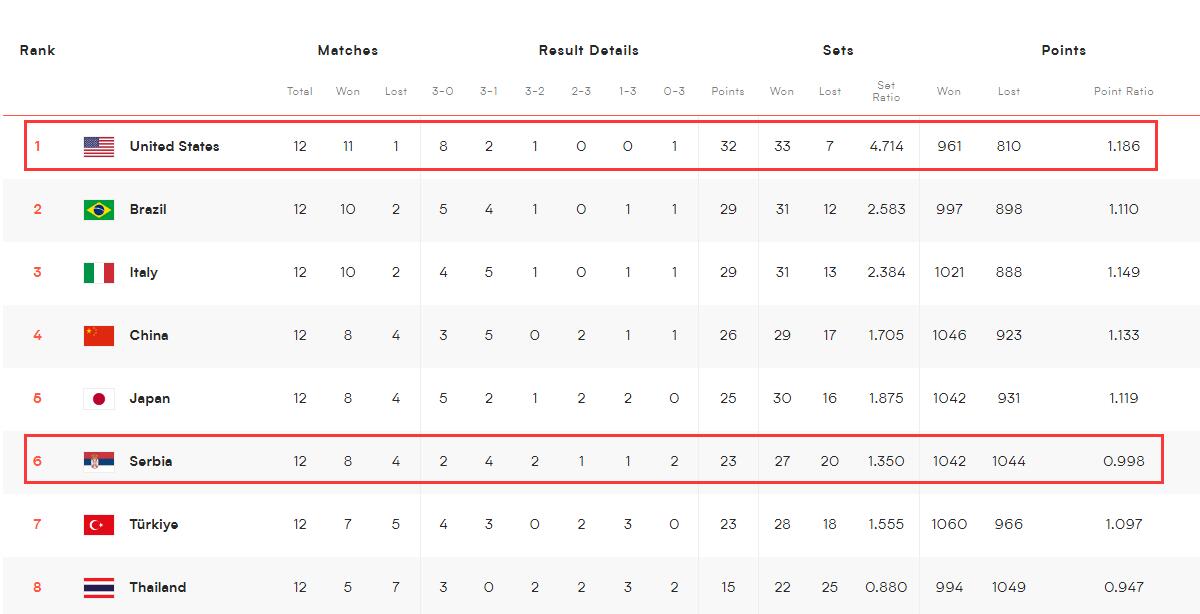1200x614 pixels.
Task: Click the Matches column group header
Action: pyautogui.click(x=347, y=50)
